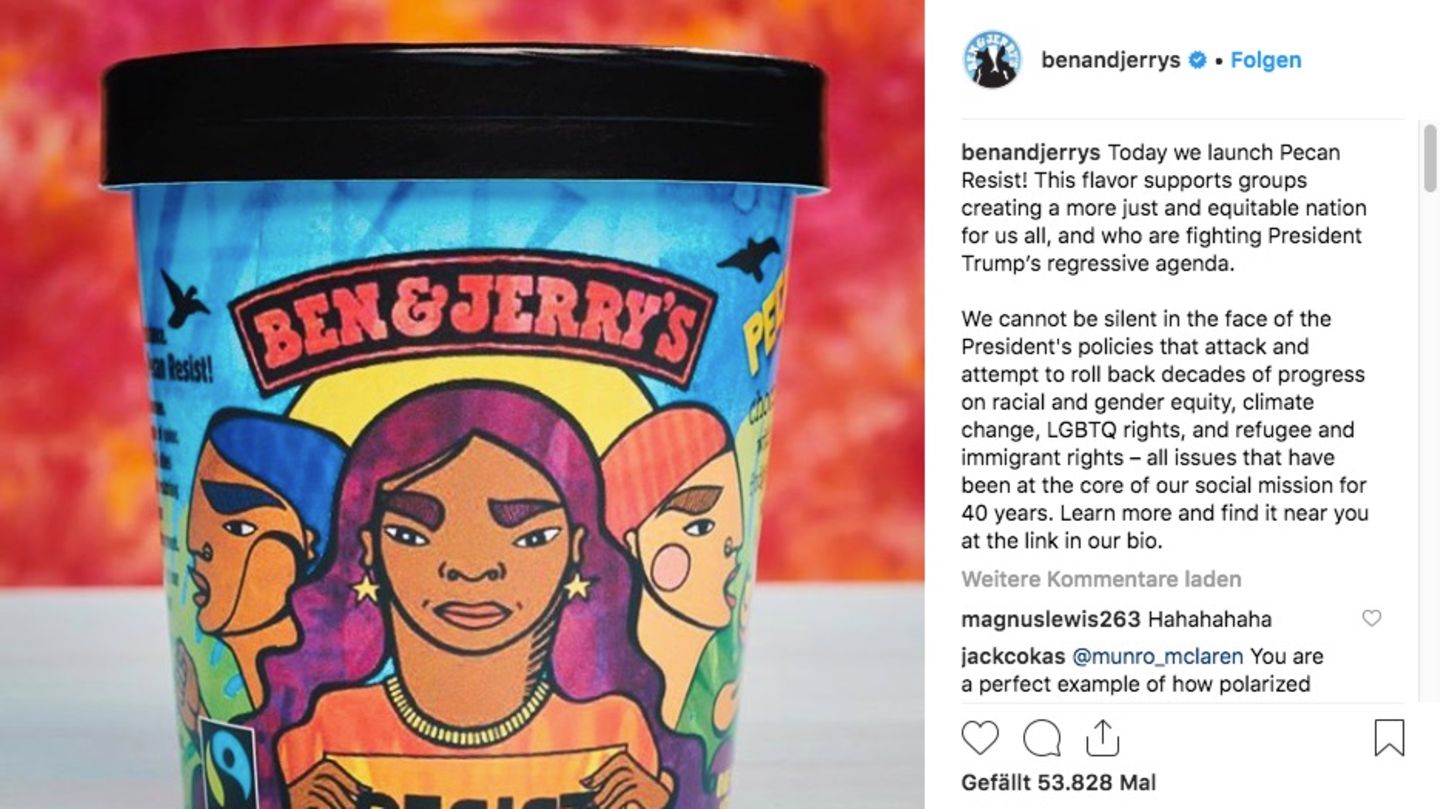Click the comment scrollbar thumb
The height and width of the screenshot is (809, 1440).
[x=1430, y=158]
